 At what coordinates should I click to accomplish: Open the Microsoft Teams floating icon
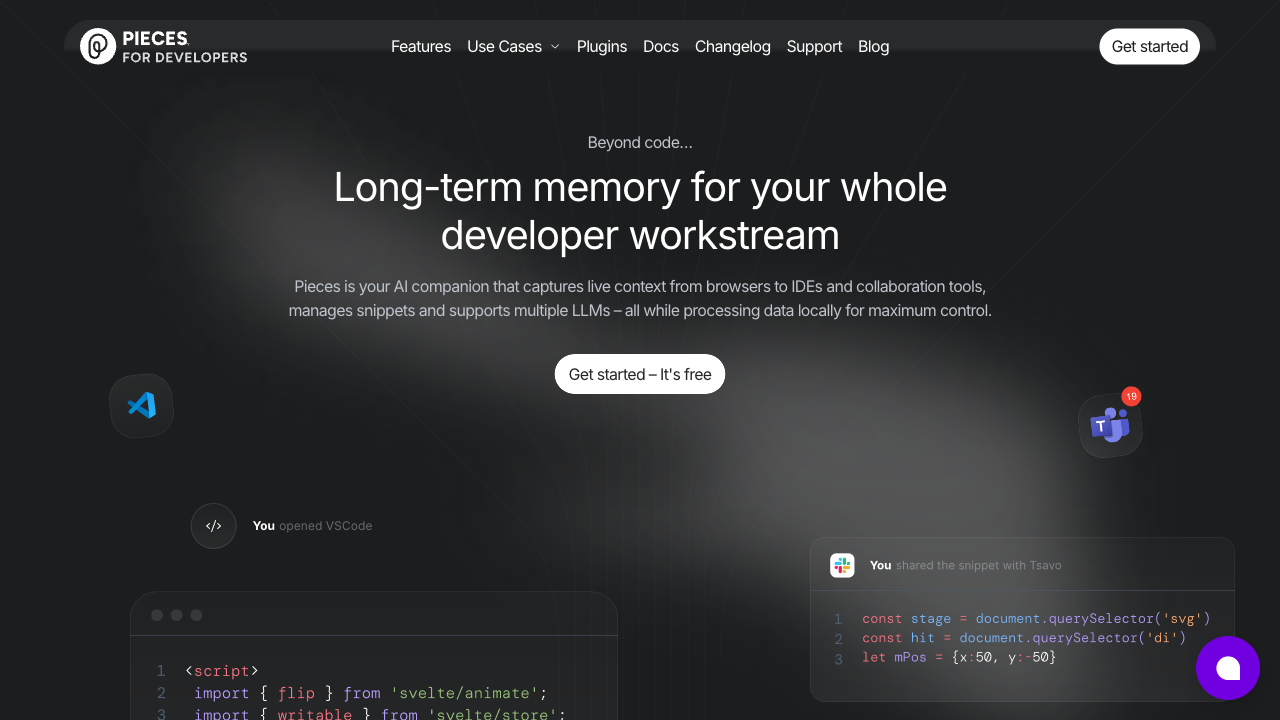pyautogui.click(x=1110, y=426)
